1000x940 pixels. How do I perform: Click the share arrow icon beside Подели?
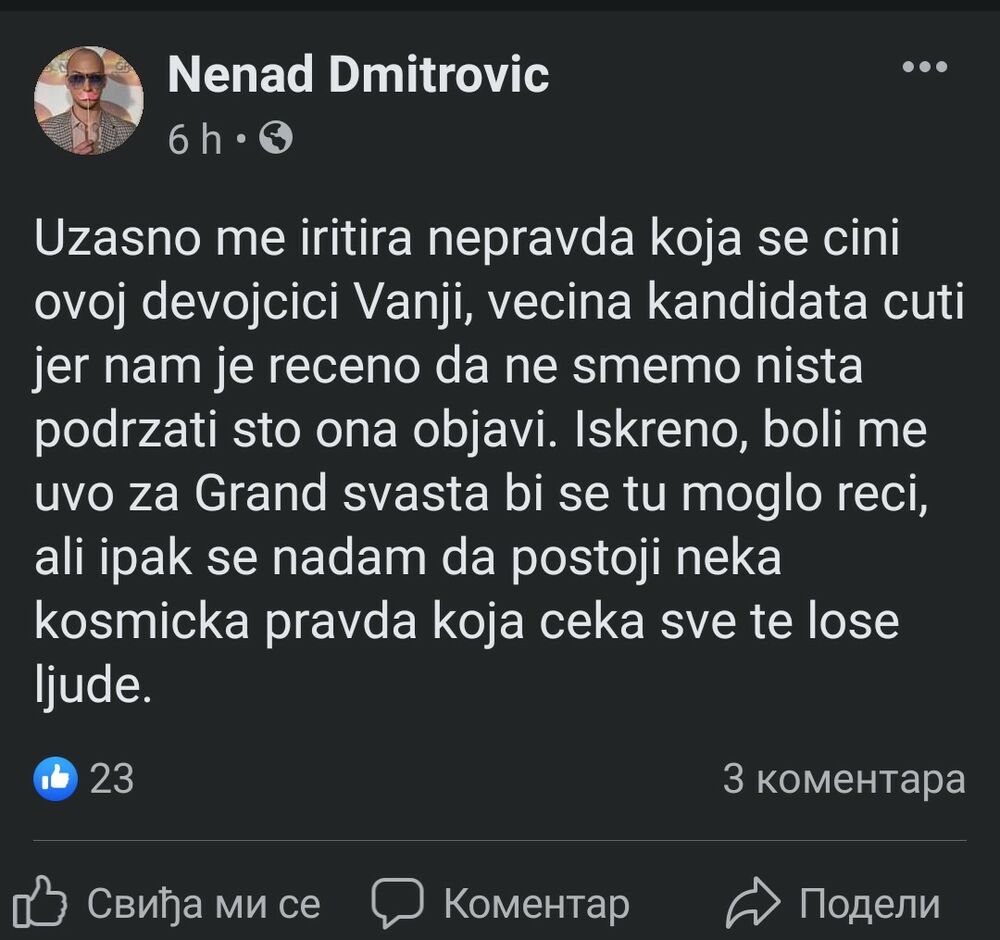pos(756,903)
